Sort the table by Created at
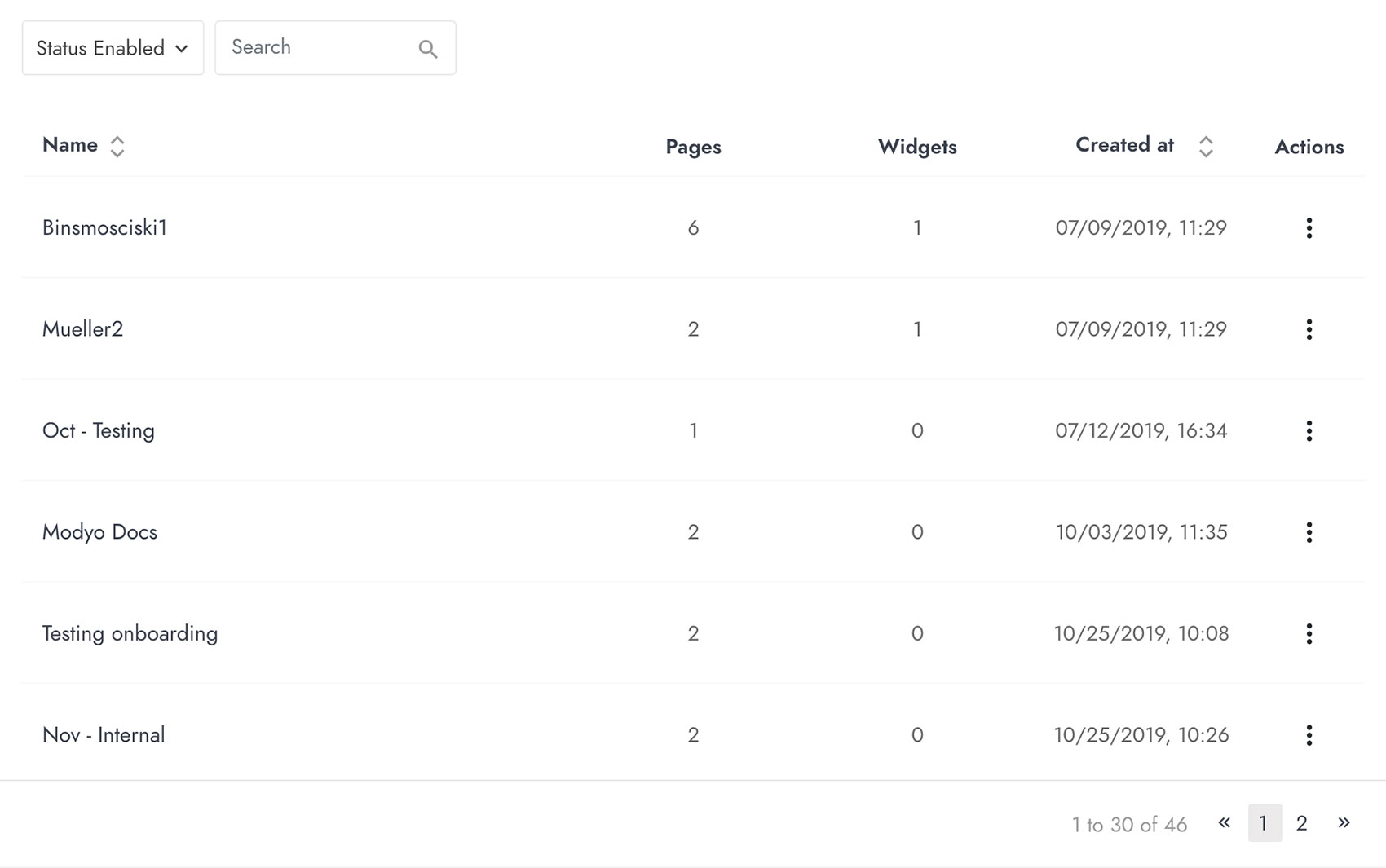The width and height of the screenshot is (1386, 868). (1206, 147)
